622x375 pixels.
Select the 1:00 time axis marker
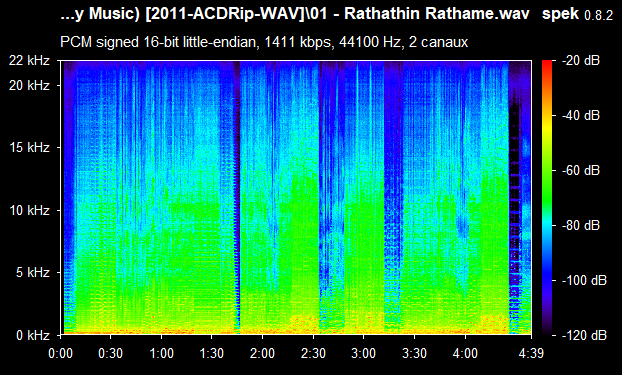coord(161,353)
